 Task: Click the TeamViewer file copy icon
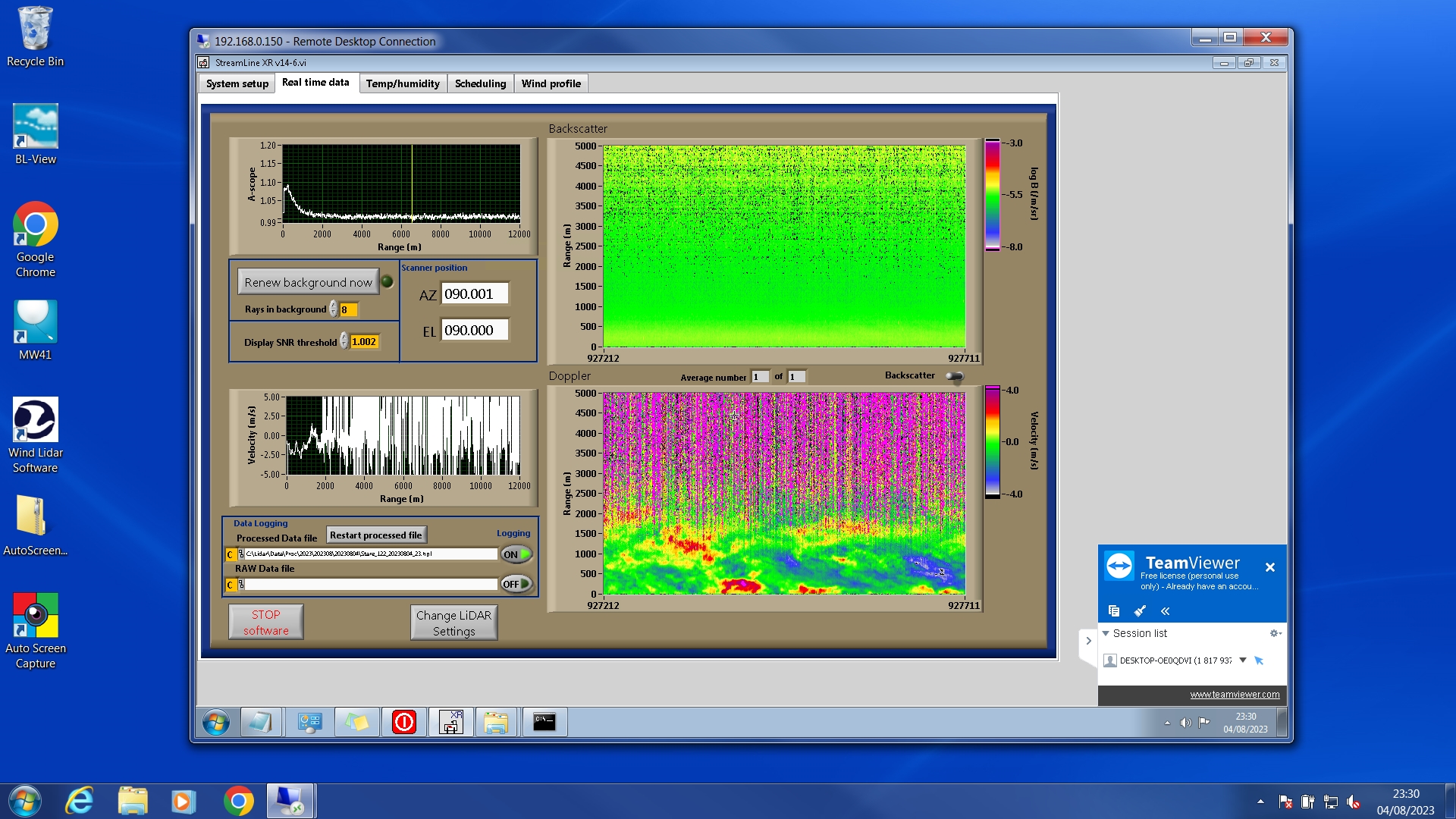(x=1113, y=610)
